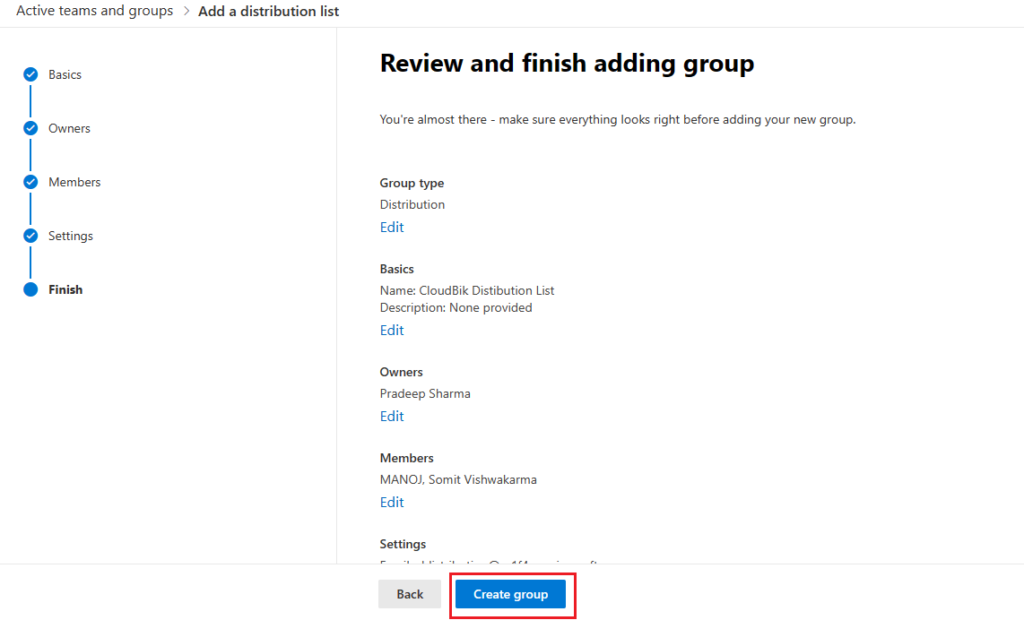Edit the Owners list
Screen dimensions: 1024x620
pyautogui.click(x=391, y=416)
